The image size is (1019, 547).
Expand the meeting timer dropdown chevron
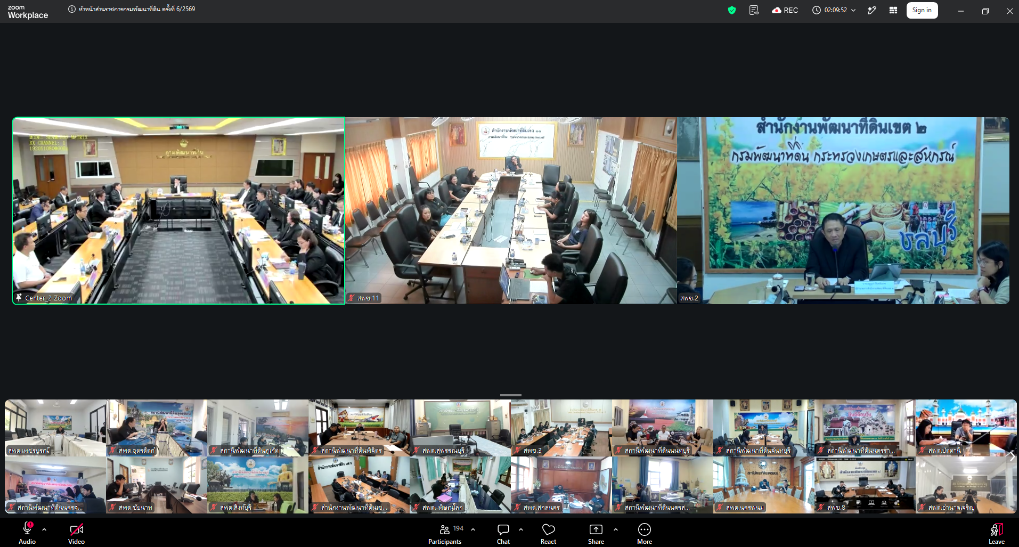(x=853, y=10)
